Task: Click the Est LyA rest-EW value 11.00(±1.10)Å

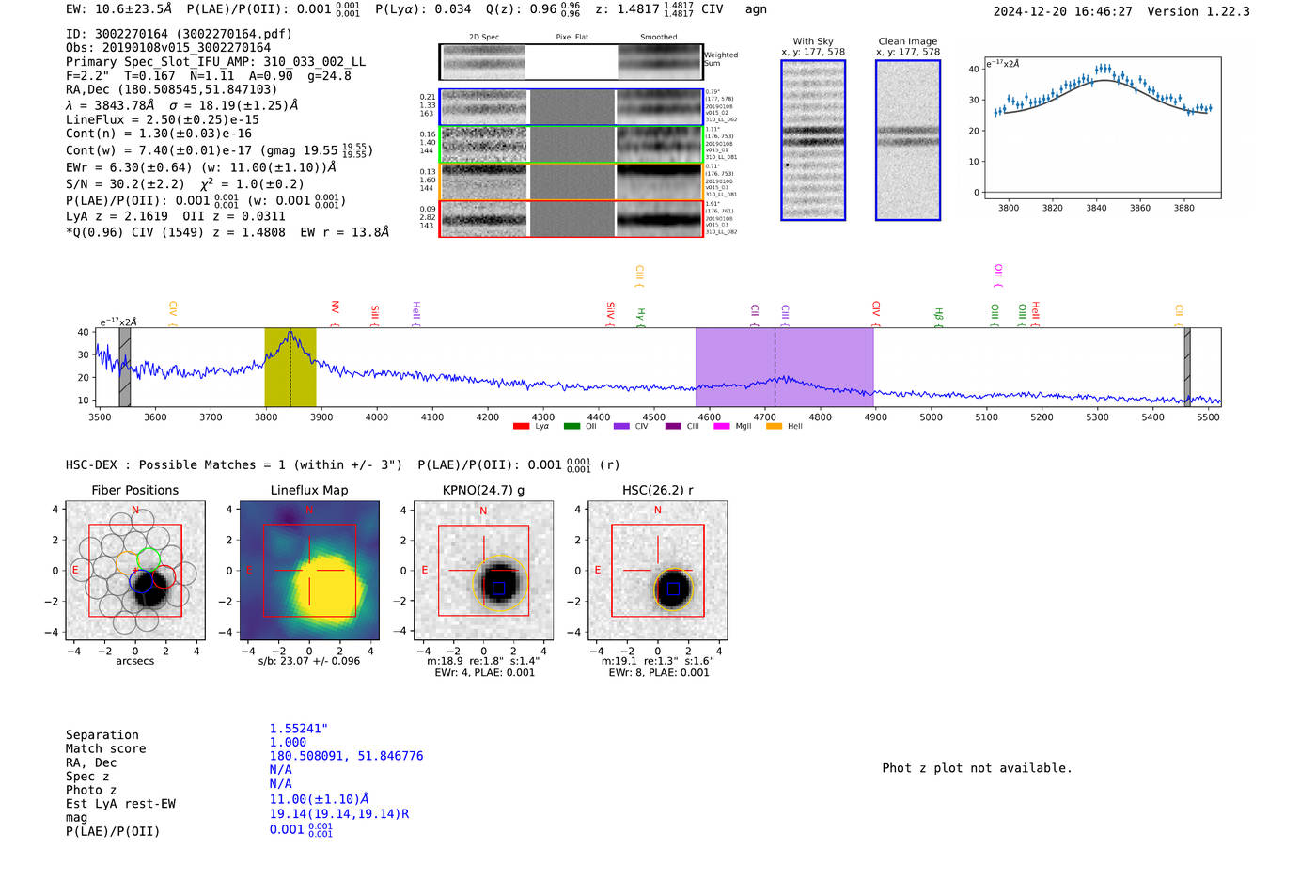Action: [319, 799]
